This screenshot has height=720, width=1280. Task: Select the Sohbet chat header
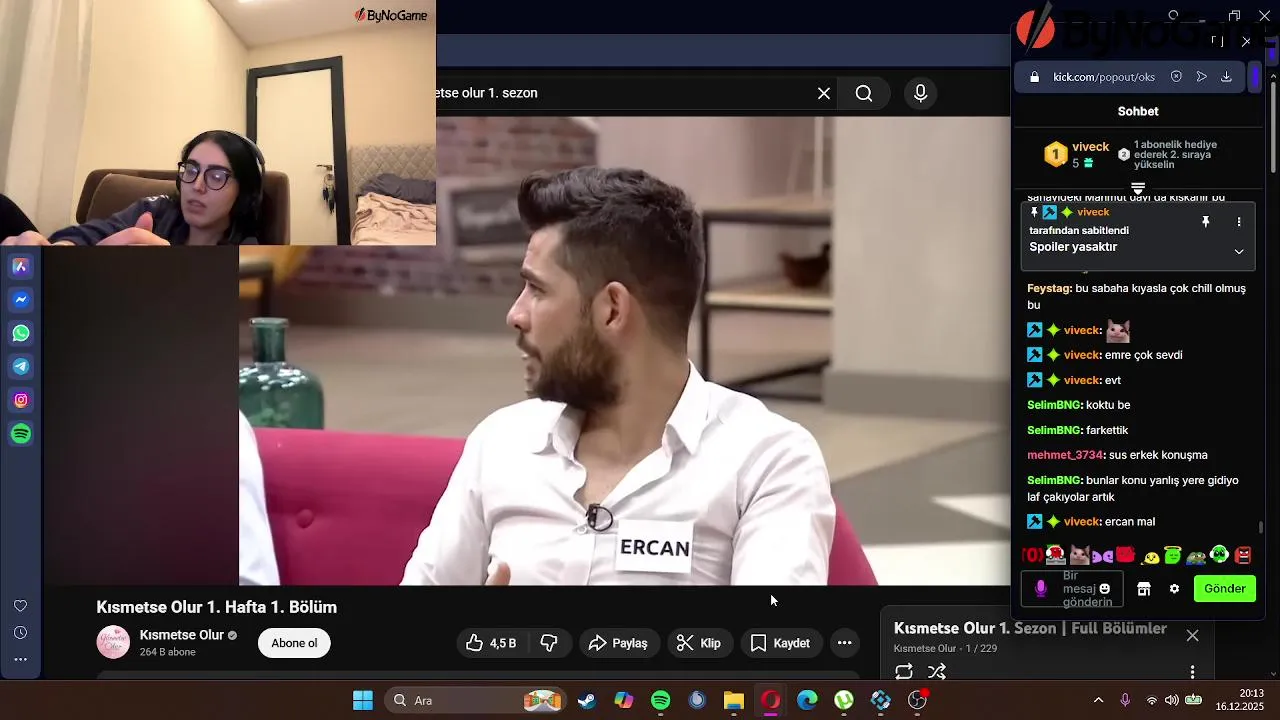click(1138, 111)
